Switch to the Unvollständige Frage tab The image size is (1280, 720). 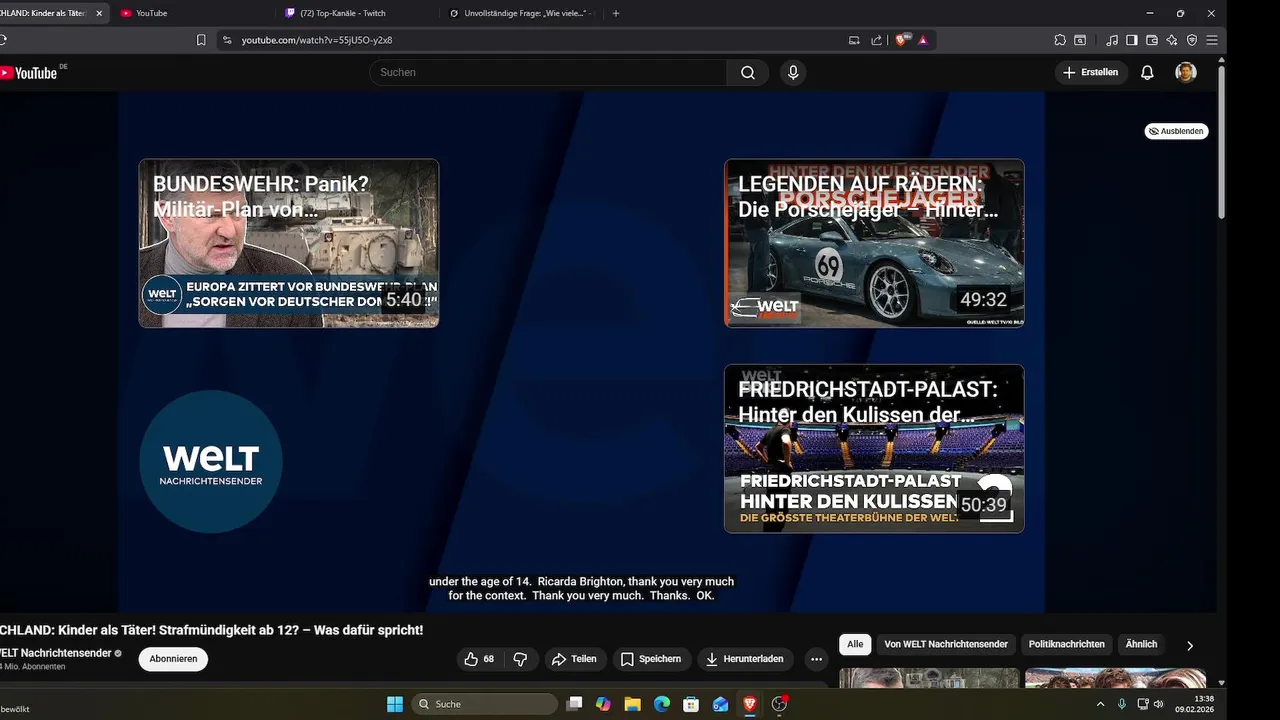521,13
